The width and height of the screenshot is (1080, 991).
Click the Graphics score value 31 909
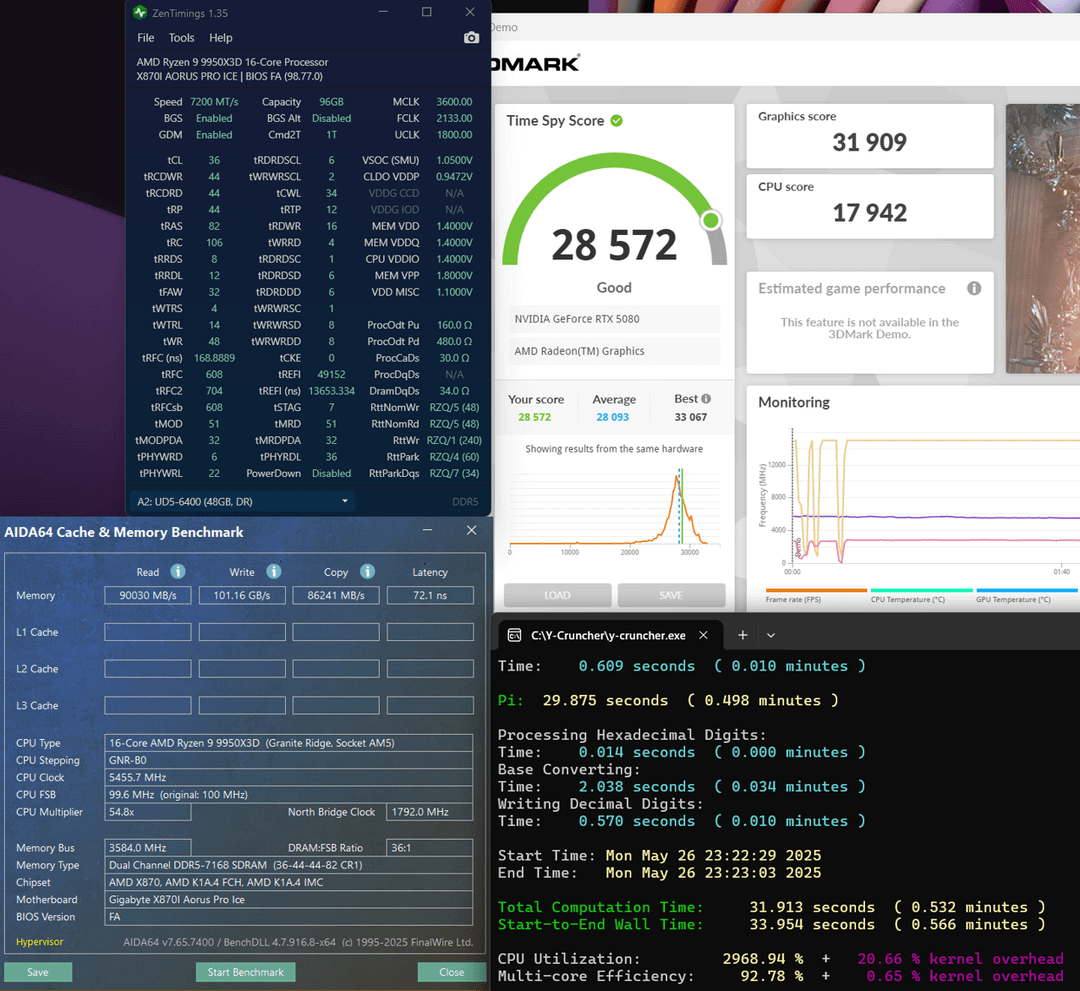coord(869,143)
